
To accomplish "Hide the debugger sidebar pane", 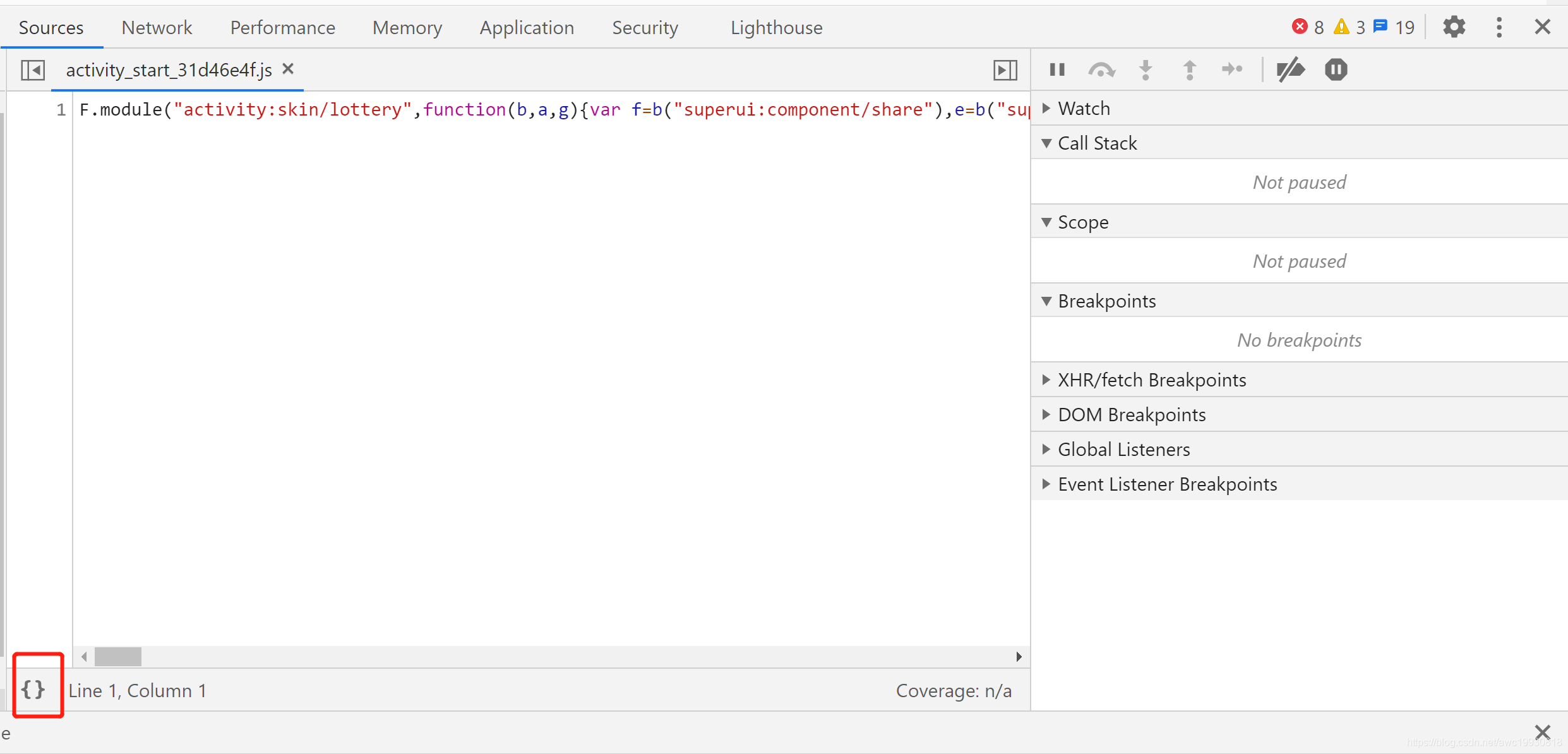I will click(x=1005, y=69).
